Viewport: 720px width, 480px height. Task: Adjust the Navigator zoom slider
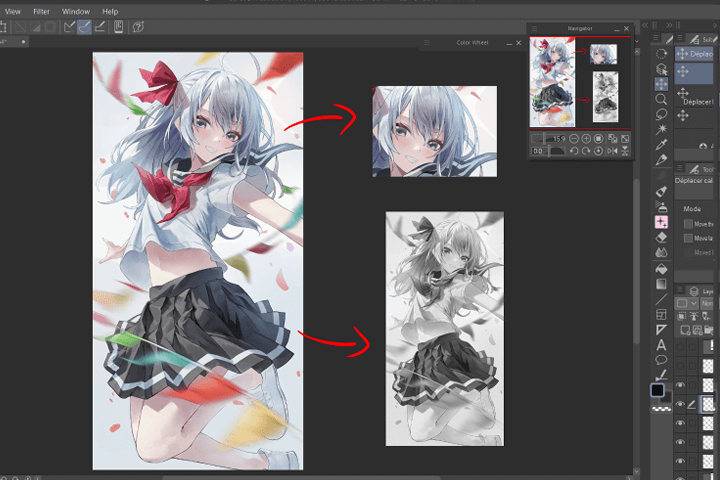coord(549,138)
